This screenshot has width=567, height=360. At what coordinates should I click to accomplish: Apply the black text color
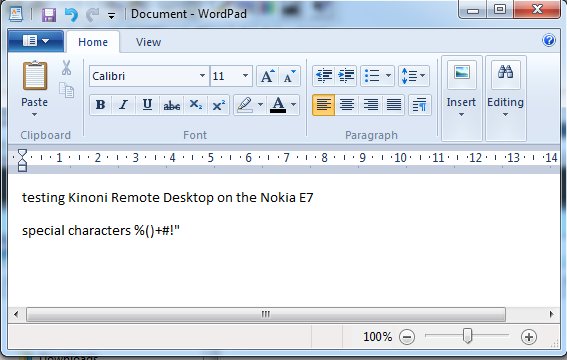278,105
